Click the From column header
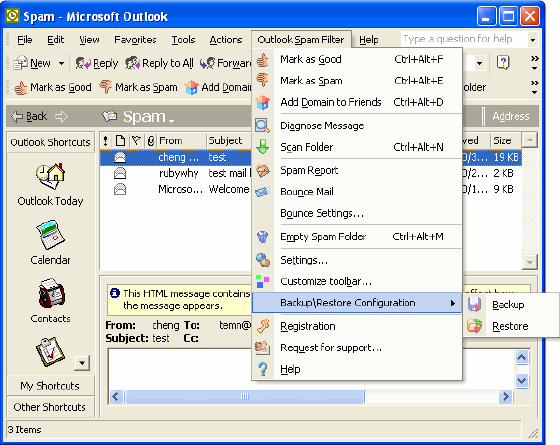This screenshot has height=445, width=560. tap(181, 141)
